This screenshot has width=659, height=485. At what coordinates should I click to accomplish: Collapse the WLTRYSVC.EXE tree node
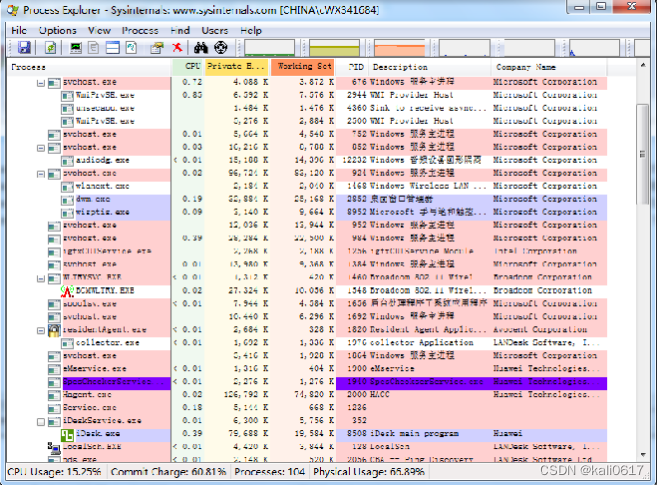41,279
